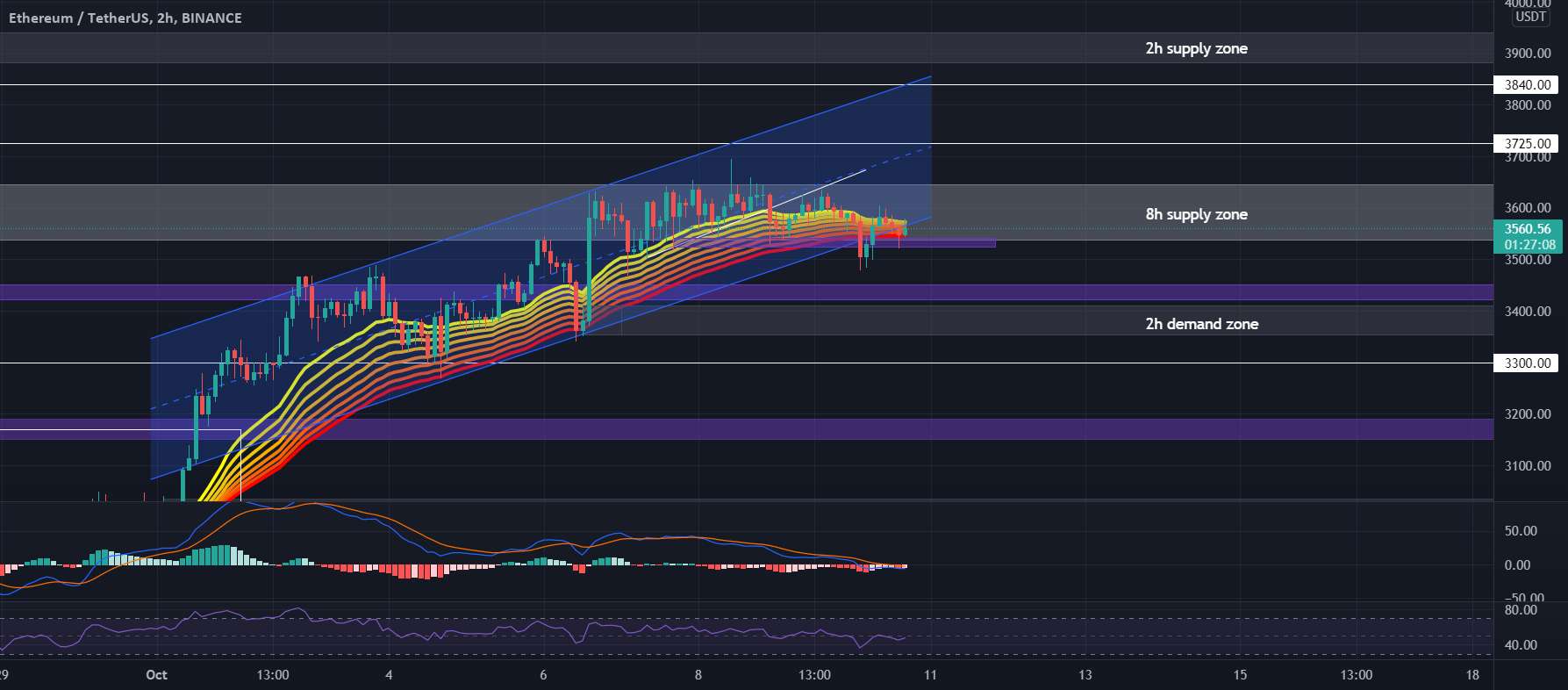This screenshot has height=690, width=1568.
Task: Click the 3900.00 price axis value
Action: pyautogui.click(x=1528, y=54)
